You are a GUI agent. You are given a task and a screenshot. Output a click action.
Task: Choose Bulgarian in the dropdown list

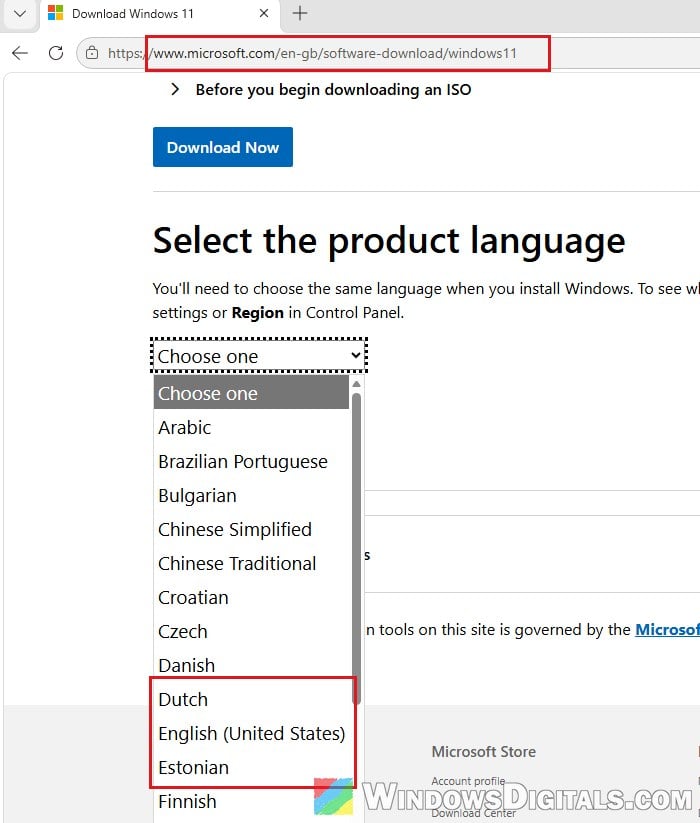coord(251,495)
